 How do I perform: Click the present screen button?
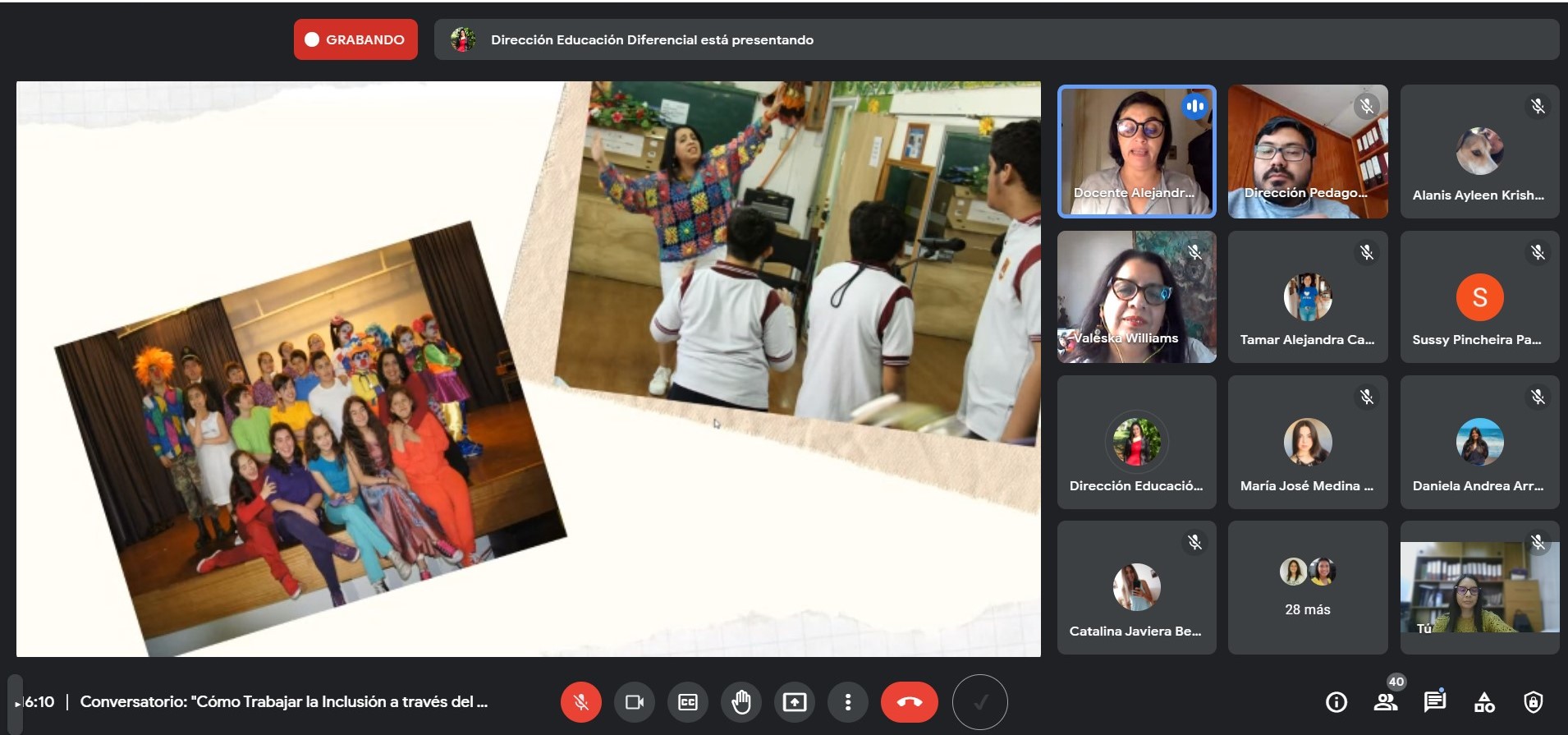795,702
